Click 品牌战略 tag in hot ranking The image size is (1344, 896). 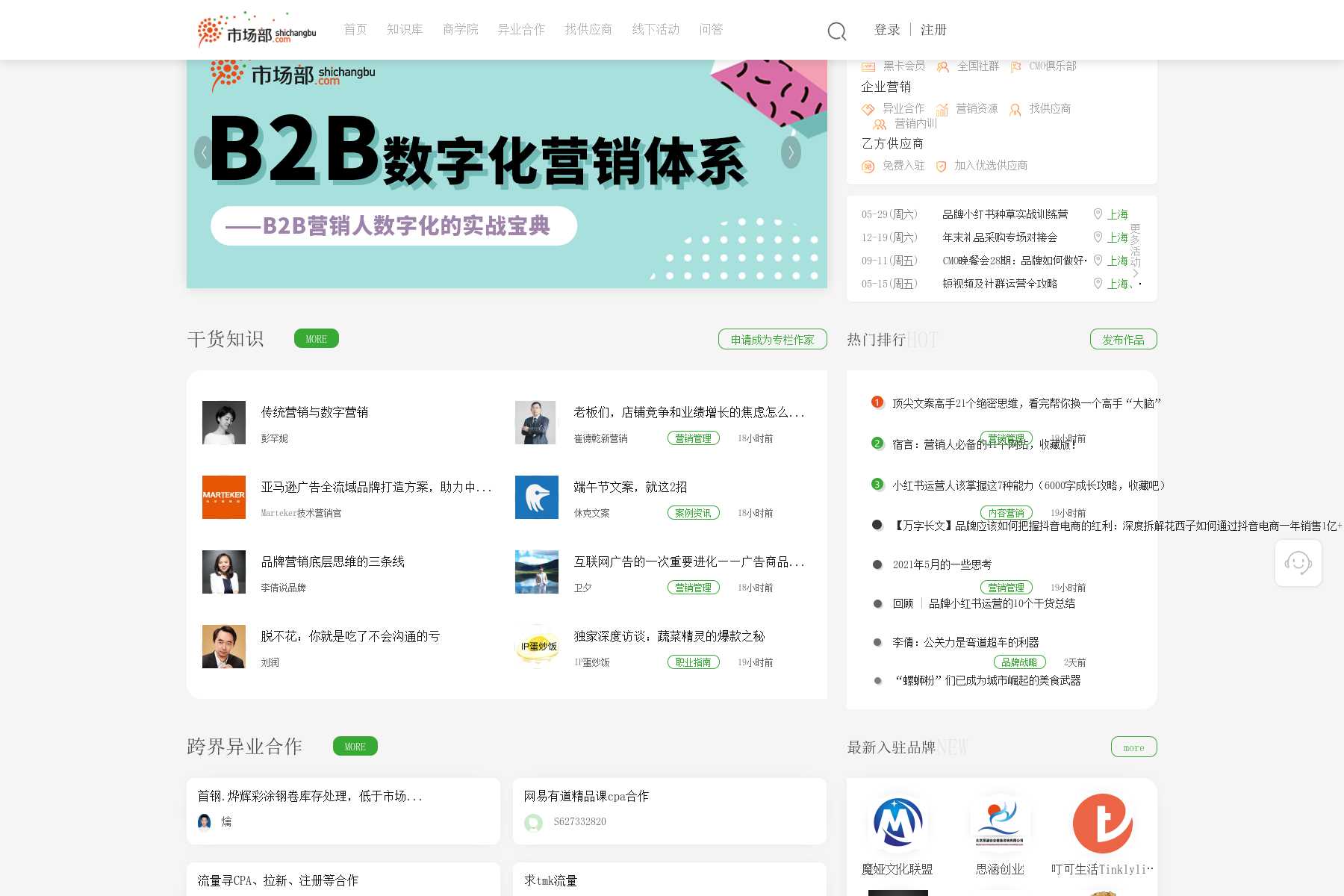[1019, 662]
